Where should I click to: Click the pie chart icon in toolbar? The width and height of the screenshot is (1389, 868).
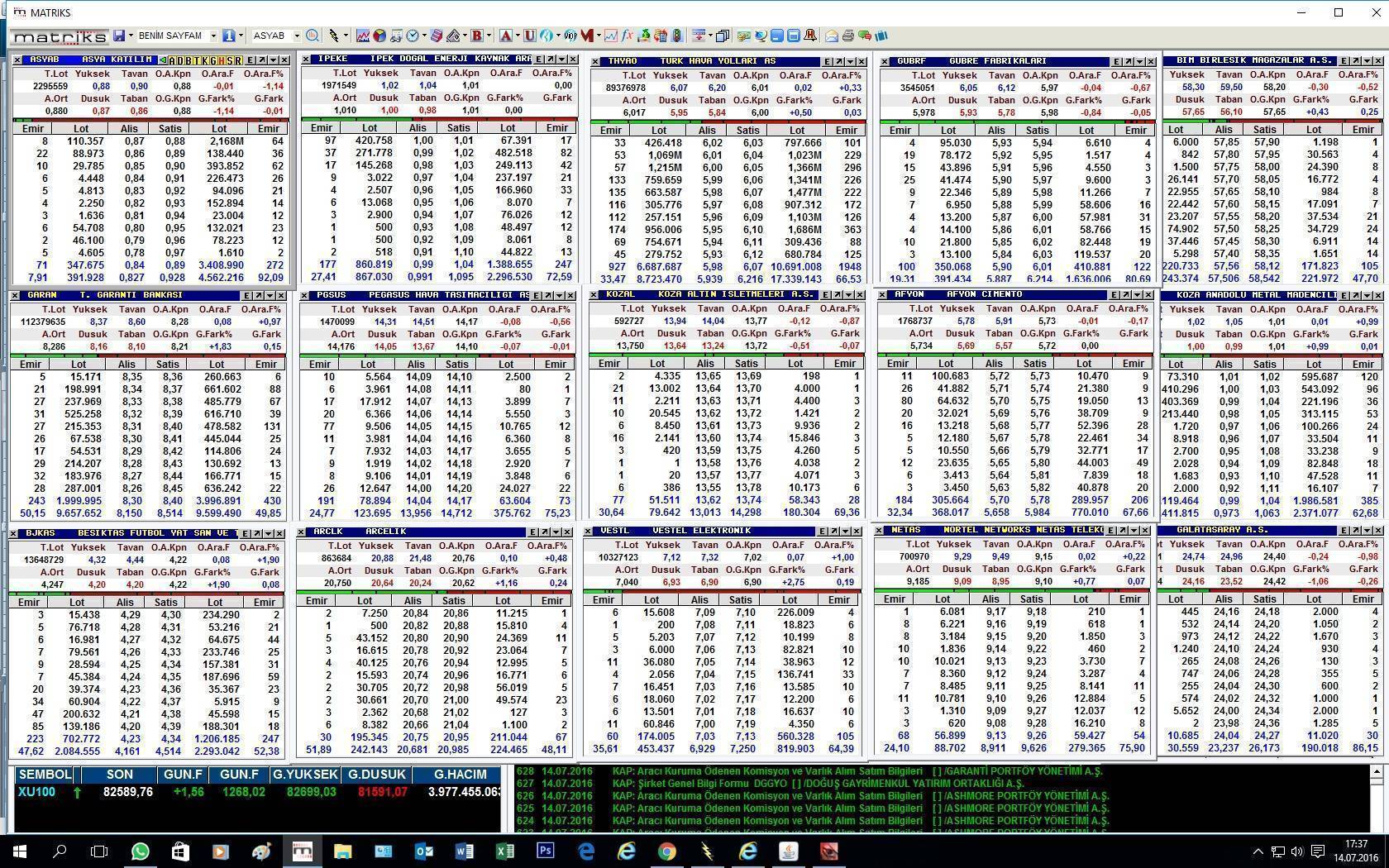click(379, 36)
